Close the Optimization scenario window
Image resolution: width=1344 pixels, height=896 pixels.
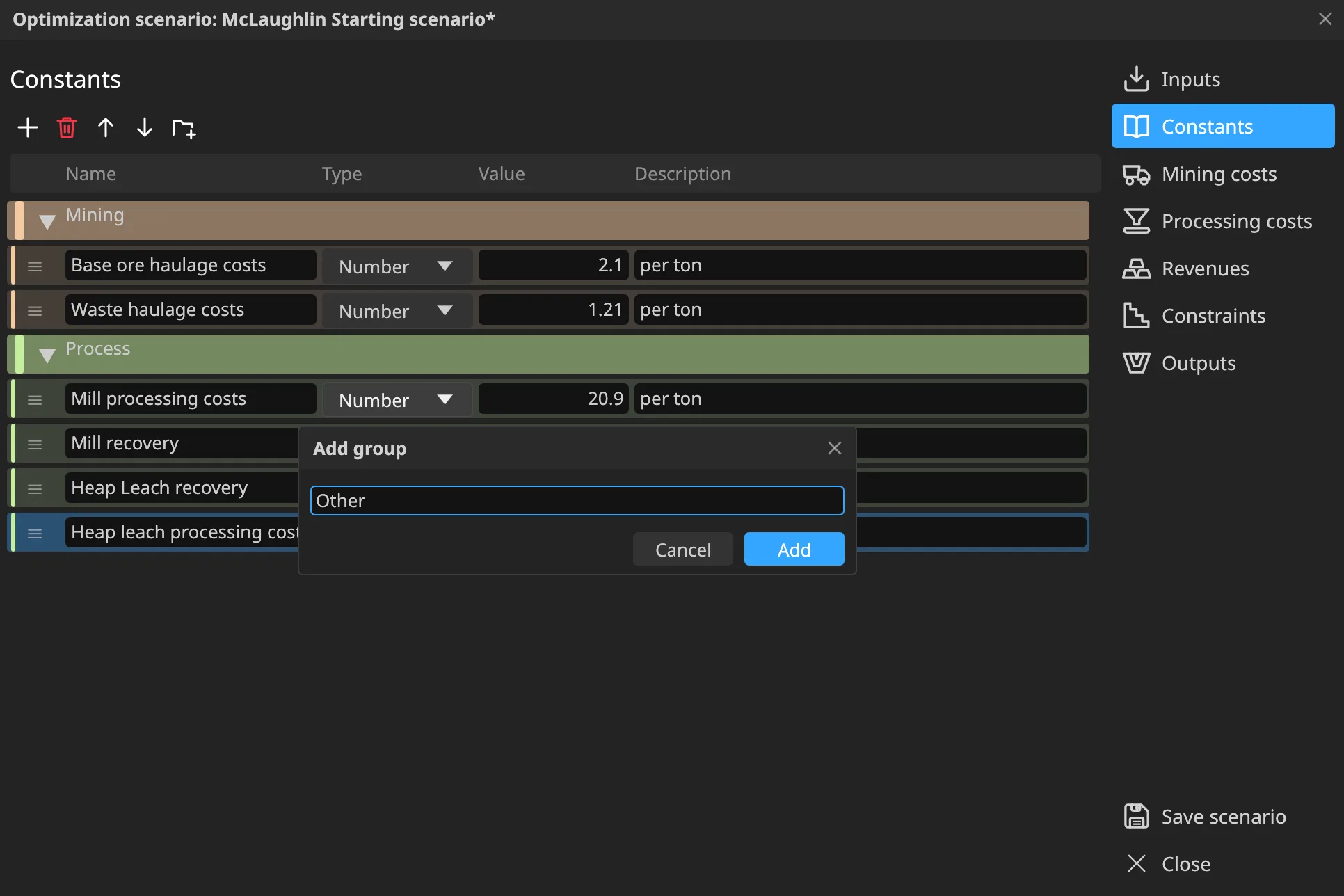coord(1325,19)
